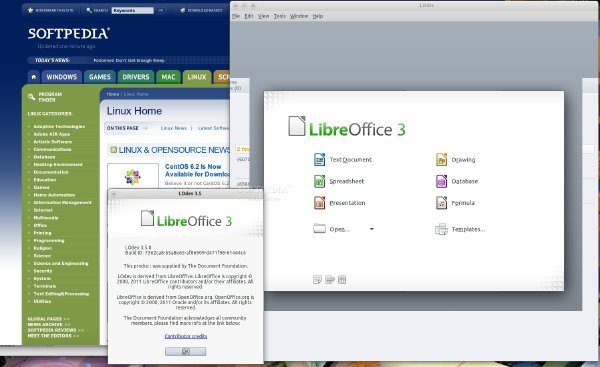The width and height of the screenshot is (600, 367).
Task: Switch to the Games tab on Softpedia
Action: (99, 77)
